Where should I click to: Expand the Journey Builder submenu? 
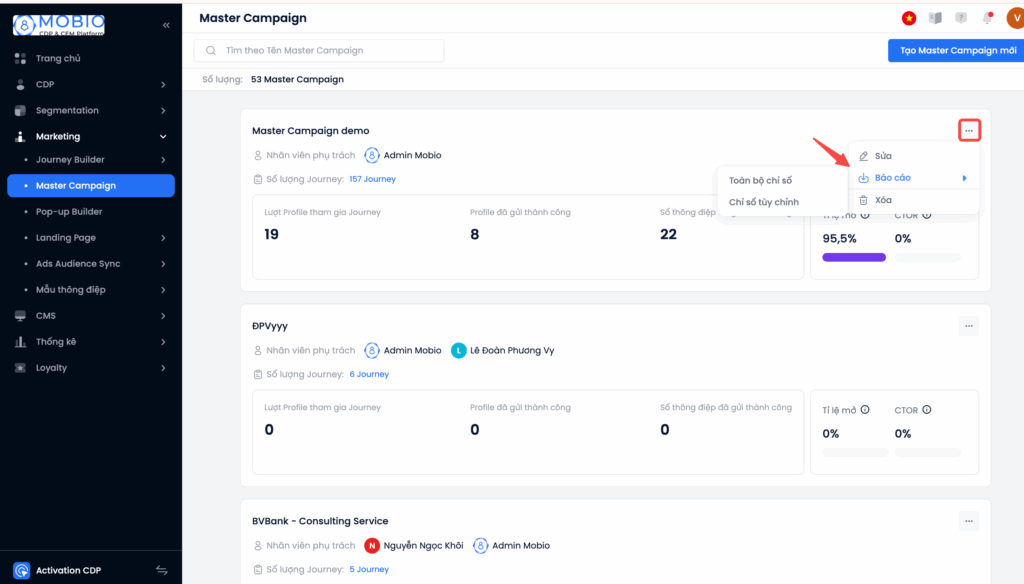[163, 160]
